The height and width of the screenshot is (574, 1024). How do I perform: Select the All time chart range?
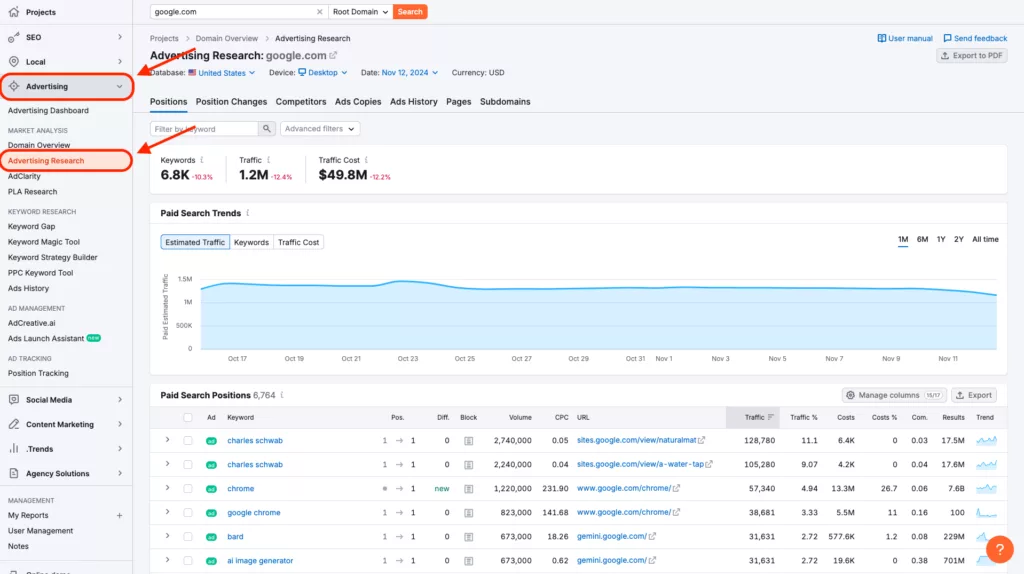click(x=985, y=240)
